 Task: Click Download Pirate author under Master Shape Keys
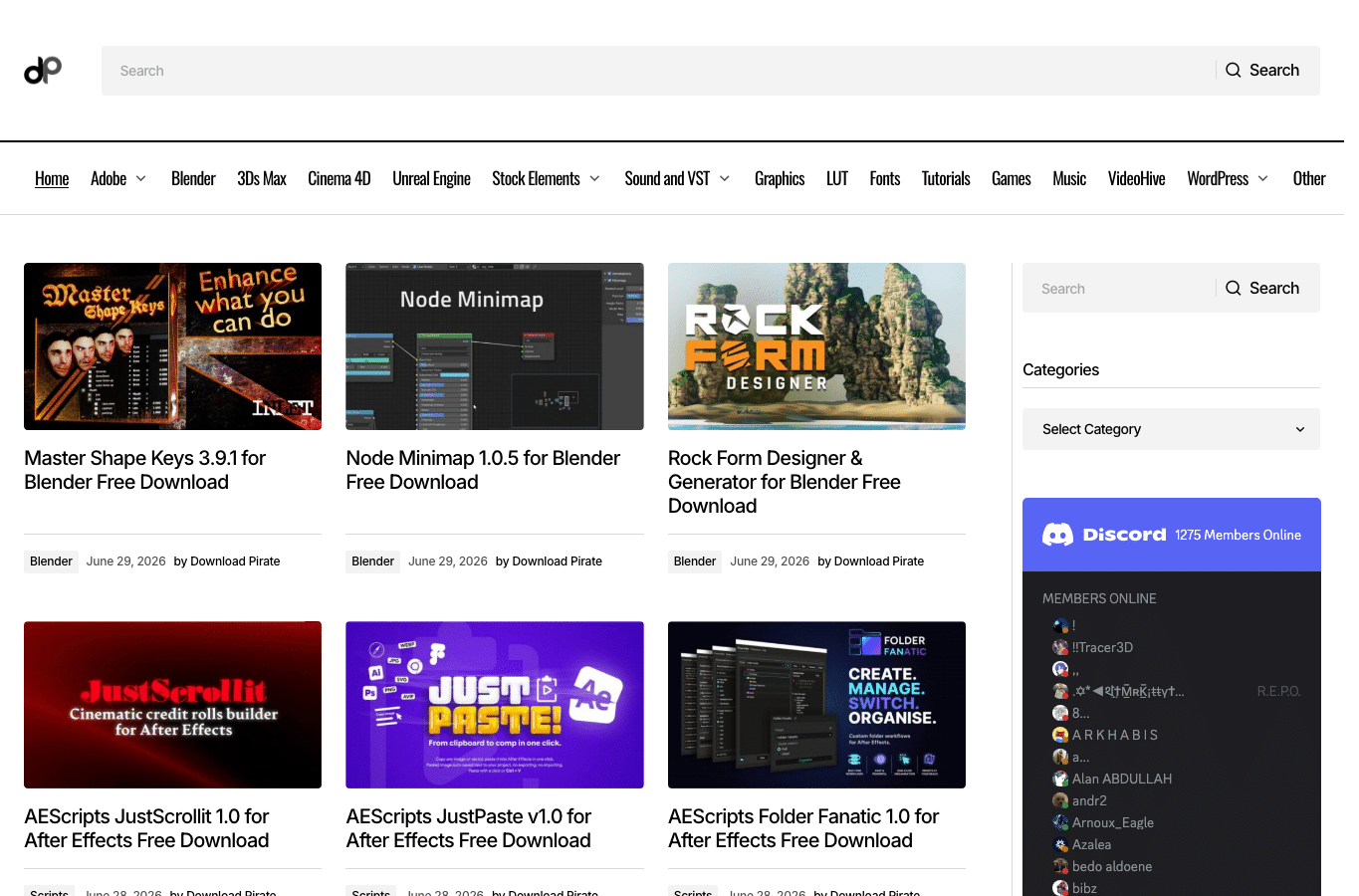click(x=235, y=561)
